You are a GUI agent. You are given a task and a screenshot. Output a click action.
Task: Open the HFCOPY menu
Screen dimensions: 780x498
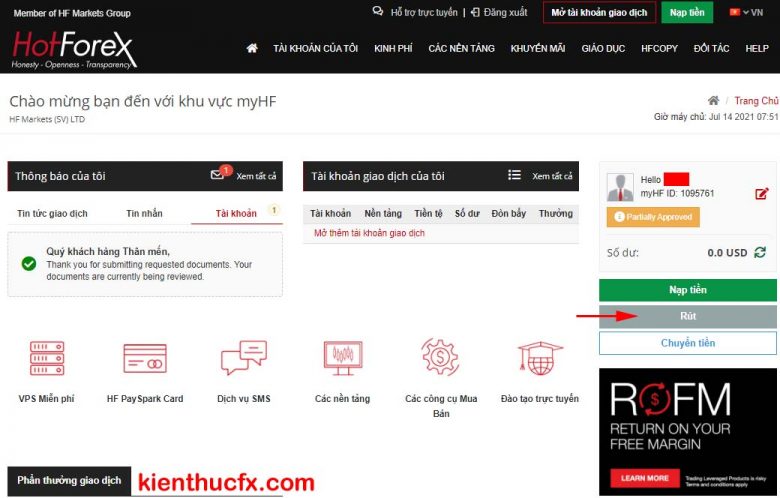[x=659, y=48]
